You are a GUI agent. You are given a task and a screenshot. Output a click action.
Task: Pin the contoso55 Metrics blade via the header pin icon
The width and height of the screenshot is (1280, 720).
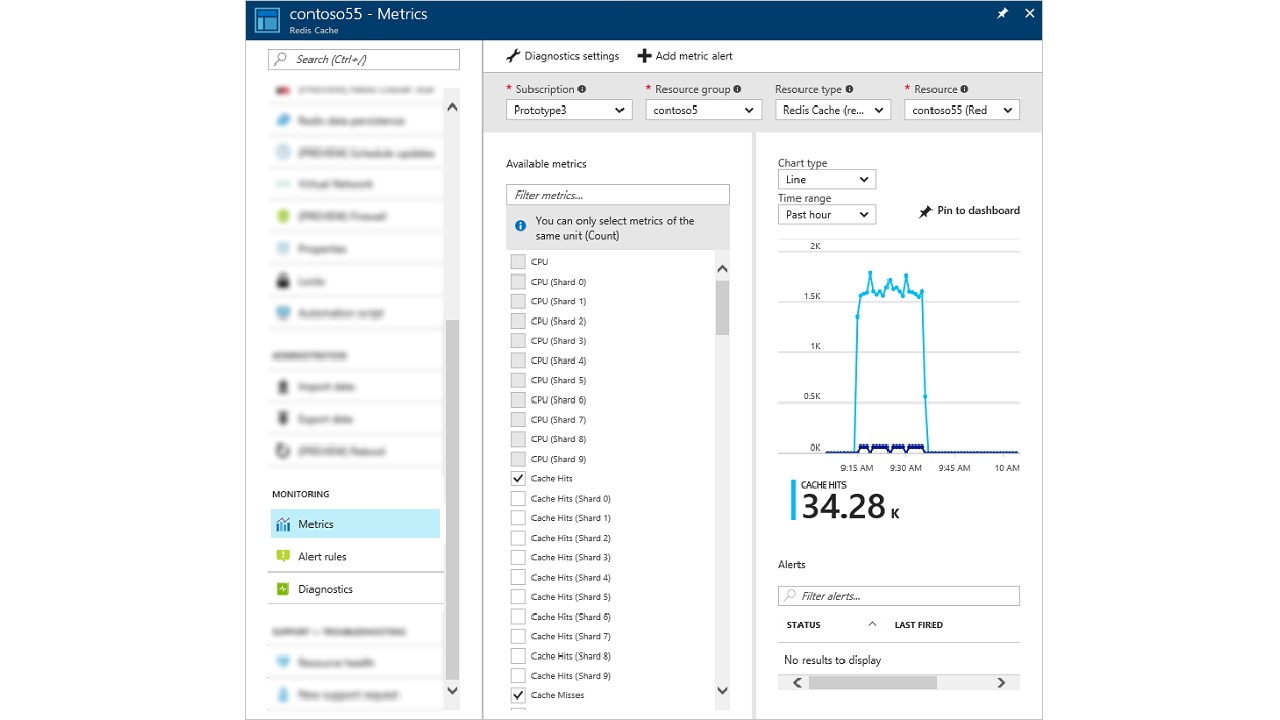point(1003,14)
